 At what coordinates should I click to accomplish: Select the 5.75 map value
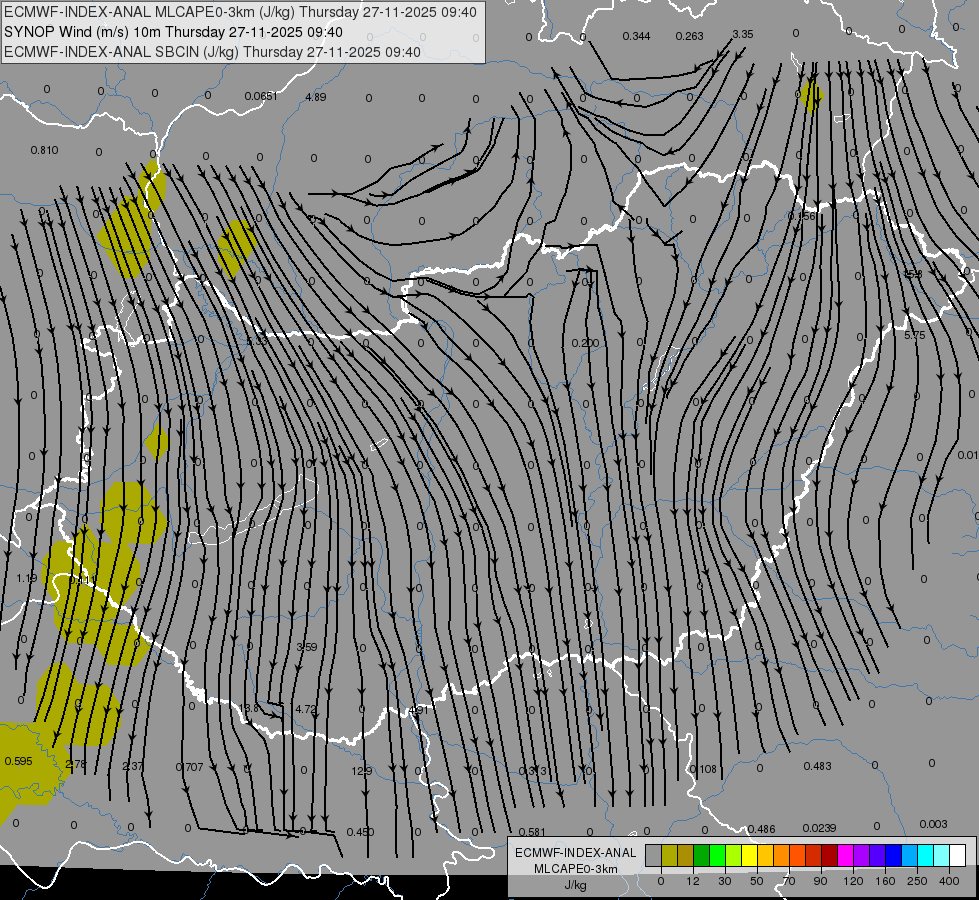(915, 335)
